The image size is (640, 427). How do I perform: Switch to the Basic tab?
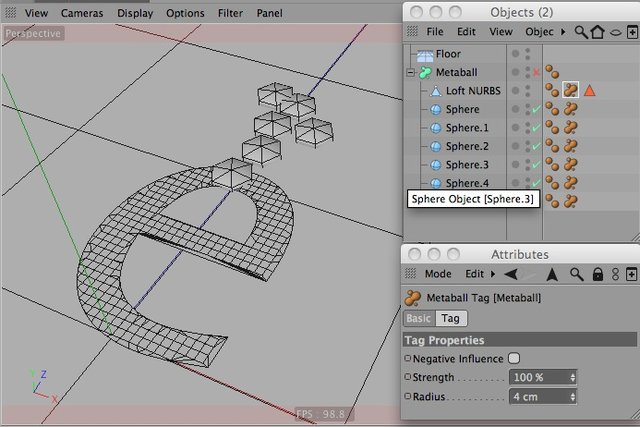click(x=419, y=318)
